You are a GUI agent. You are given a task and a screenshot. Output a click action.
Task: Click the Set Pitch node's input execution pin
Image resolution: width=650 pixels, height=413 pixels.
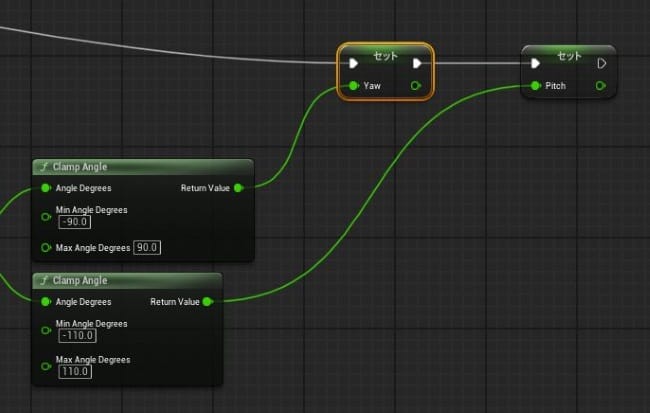tap(535, 63)
